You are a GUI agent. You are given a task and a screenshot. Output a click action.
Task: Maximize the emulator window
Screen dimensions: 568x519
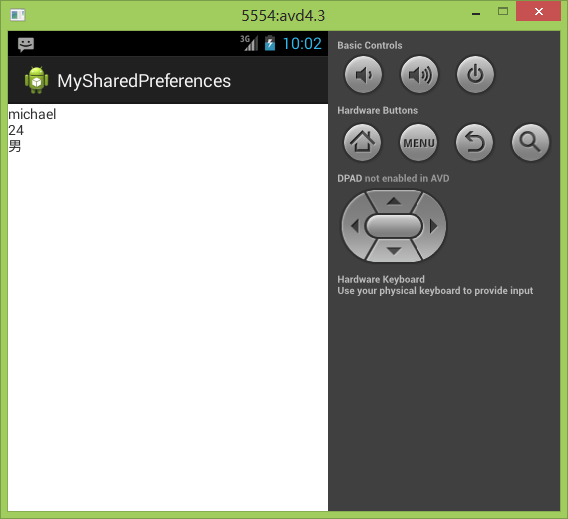pyautogui.click(x=503, y=12)
